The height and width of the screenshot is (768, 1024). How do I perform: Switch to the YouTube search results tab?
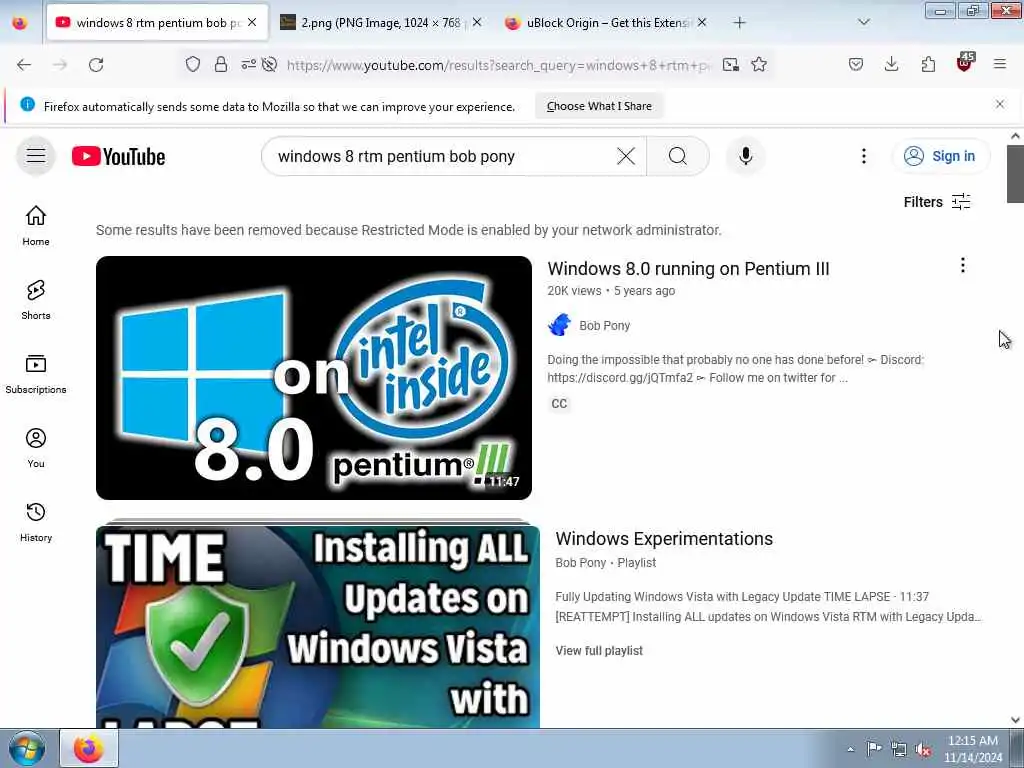(158, 22)
